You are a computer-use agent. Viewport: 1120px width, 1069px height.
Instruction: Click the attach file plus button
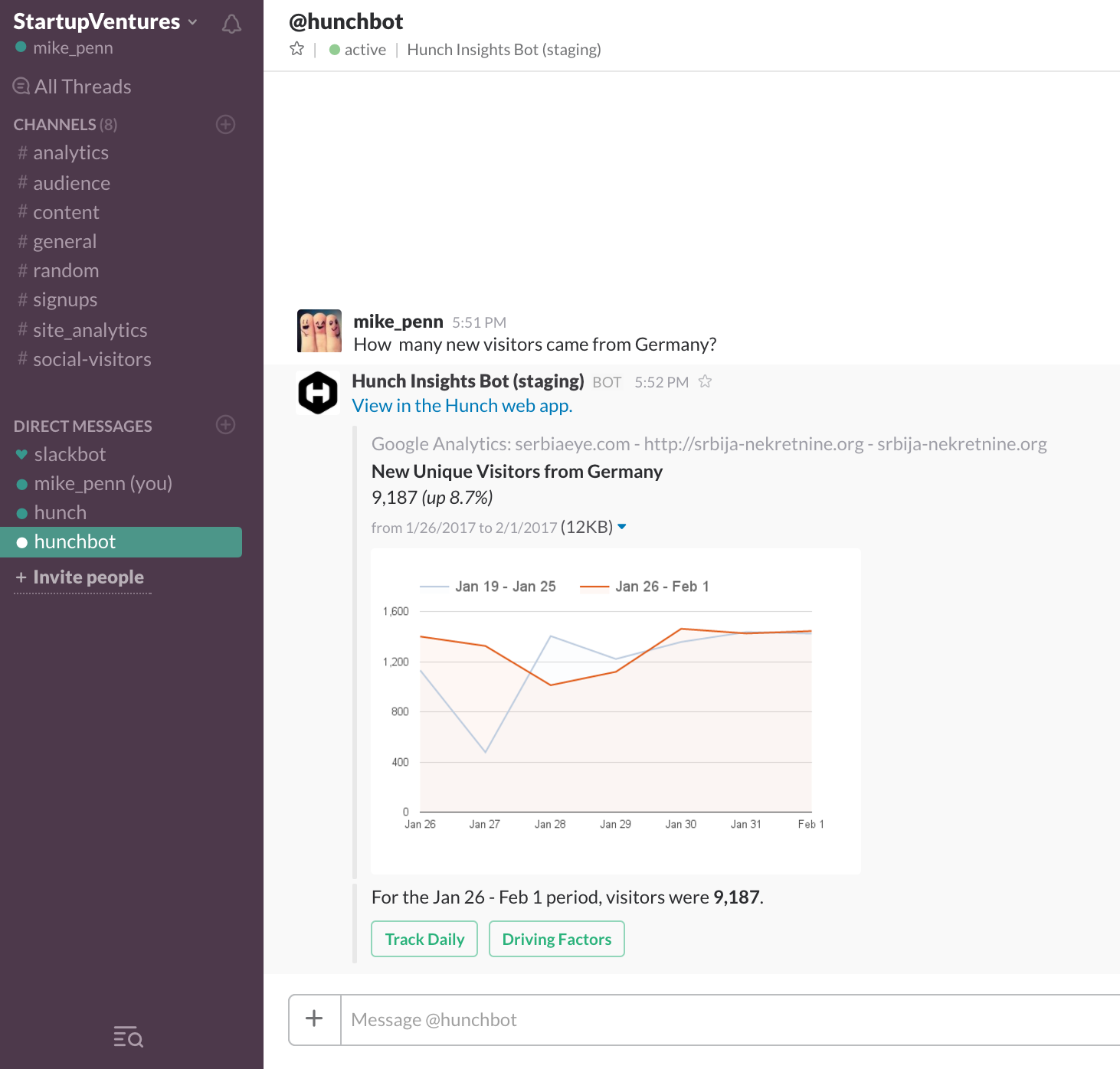click(314, 1019)
